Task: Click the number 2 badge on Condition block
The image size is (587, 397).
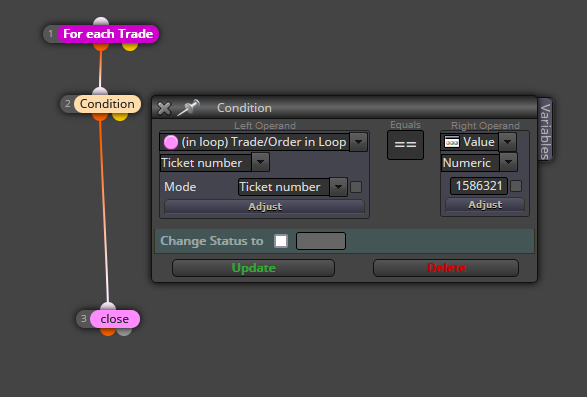Action: [68, 104]
